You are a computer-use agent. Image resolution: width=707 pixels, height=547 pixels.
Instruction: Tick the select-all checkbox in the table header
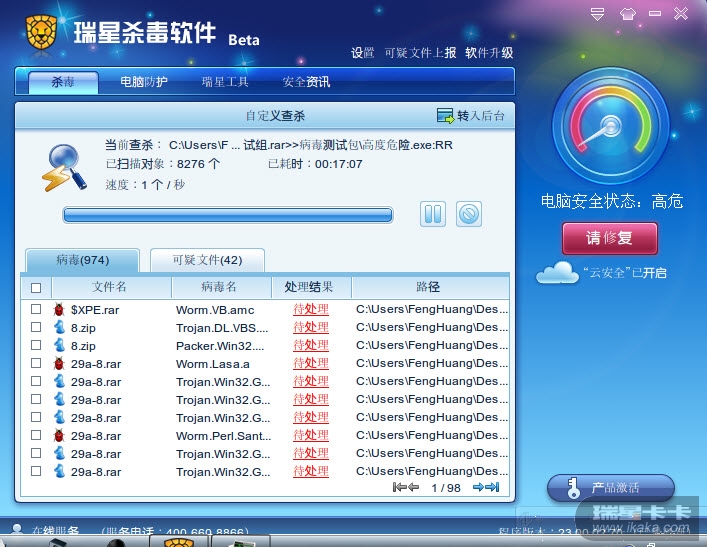tap(36, 288)
